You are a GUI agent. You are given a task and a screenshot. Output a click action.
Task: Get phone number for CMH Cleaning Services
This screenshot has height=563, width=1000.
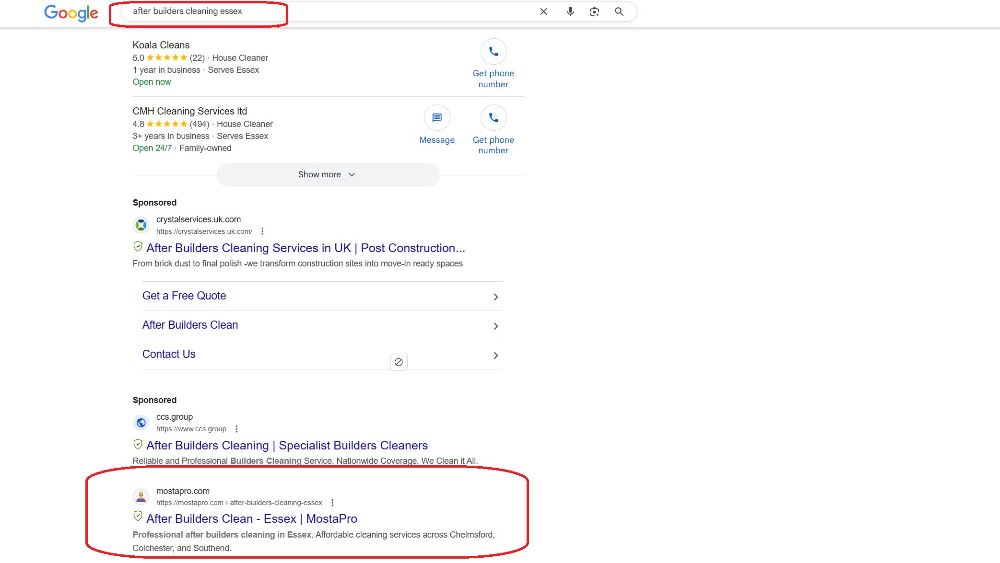pyautogui.click(x=493, y=119)
